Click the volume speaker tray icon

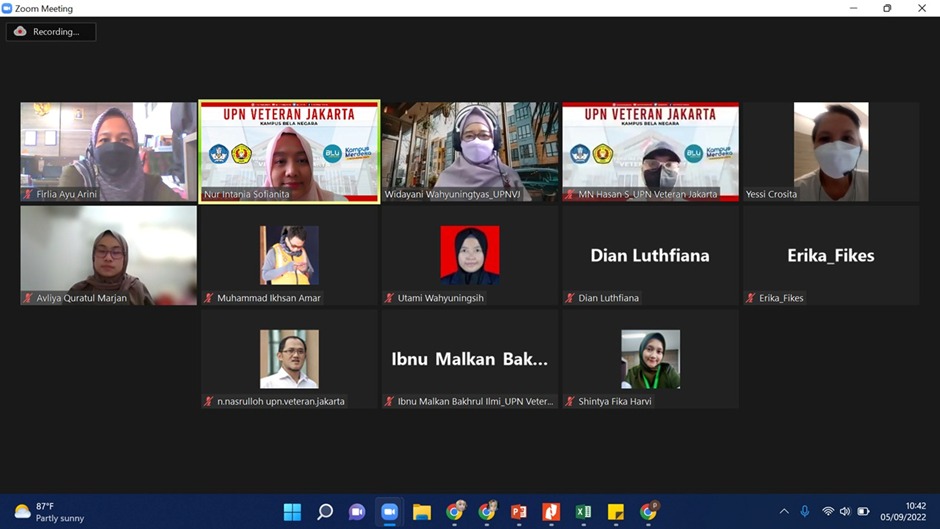[x=845, y=512]
